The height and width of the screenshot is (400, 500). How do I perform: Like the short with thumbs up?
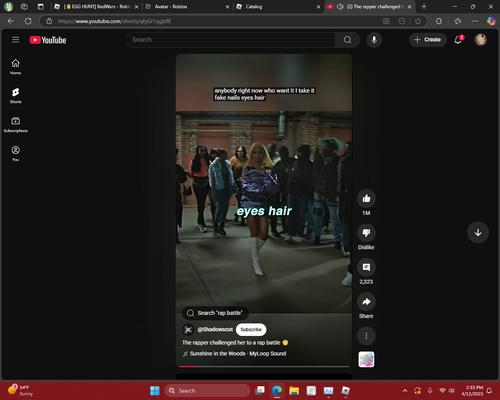coord(366,199)
